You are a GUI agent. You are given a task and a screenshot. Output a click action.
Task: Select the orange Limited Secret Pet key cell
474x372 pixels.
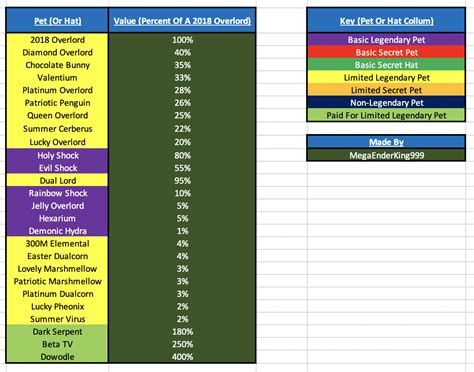pos(386,90)
